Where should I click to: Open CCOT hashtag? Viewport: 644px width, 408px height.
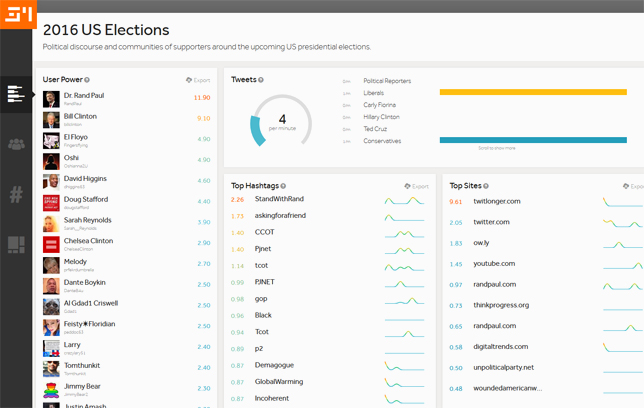coord(264,232)
